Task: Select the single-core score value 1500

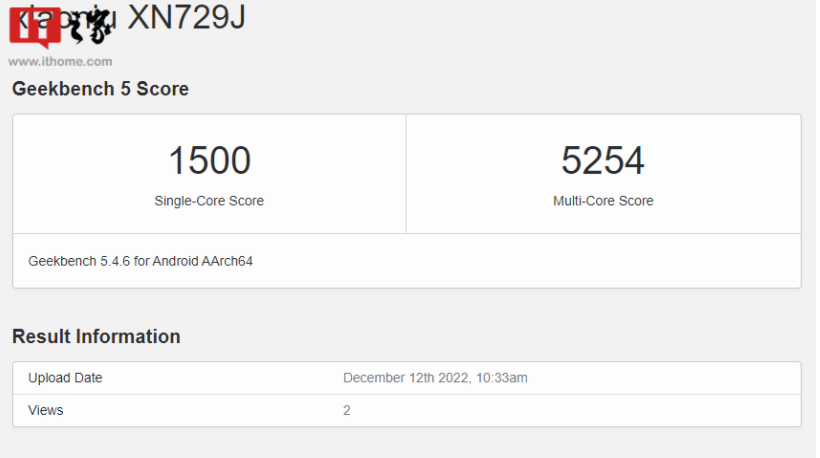Action: pos(210,160)
